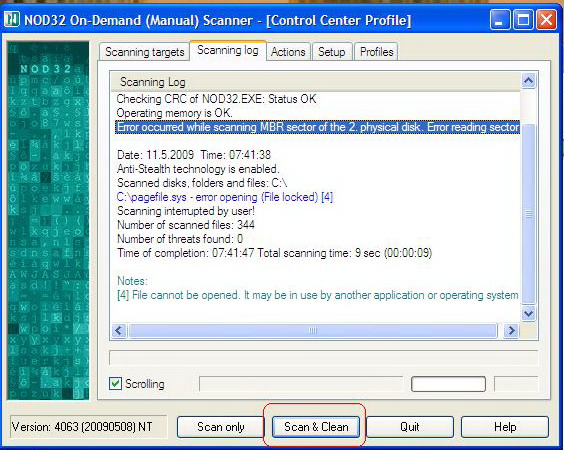Click the Quit button
The image size is (564, 450).
(x=410, y=427)
